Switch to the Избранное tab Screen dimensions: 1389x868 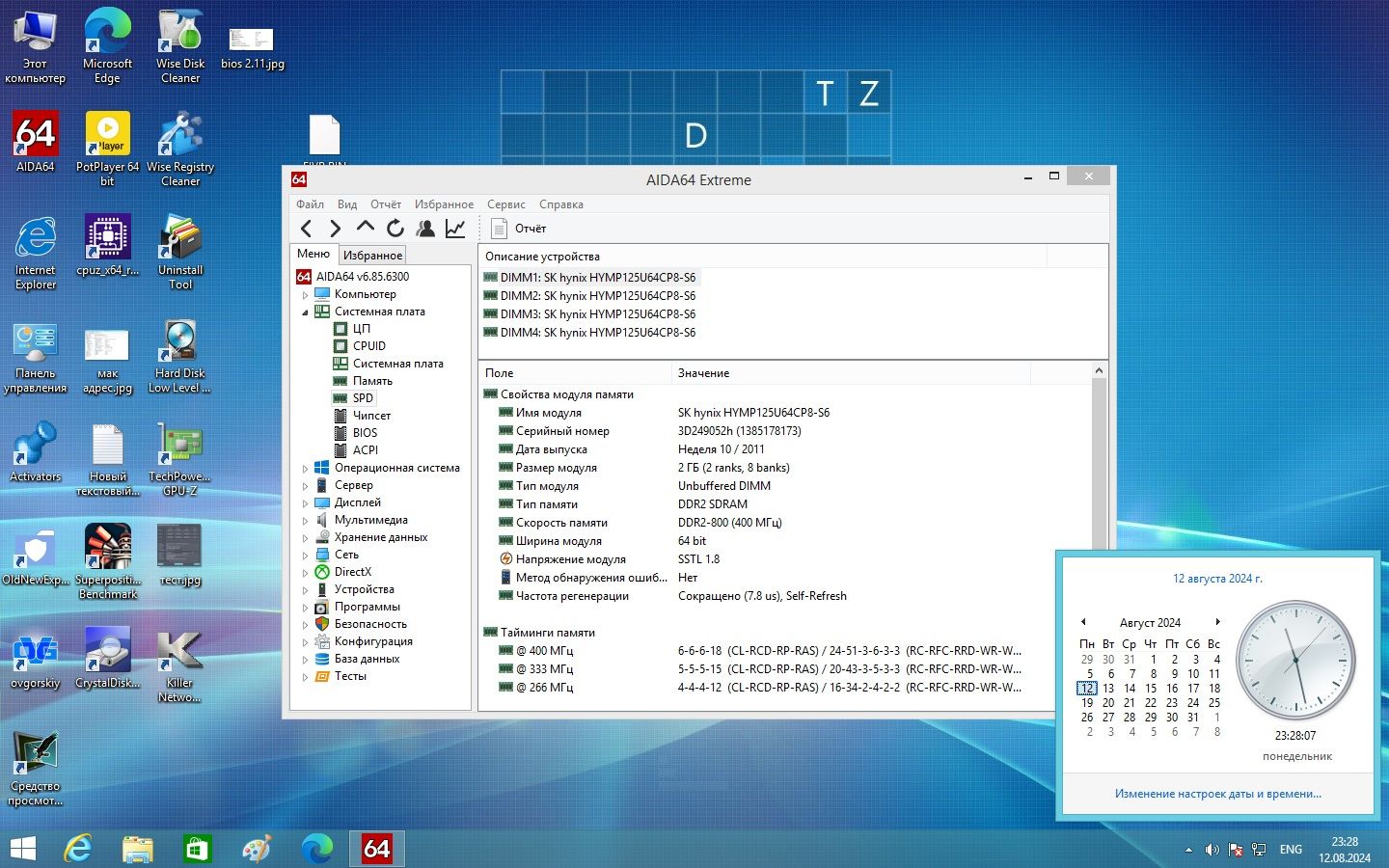pos(372,255)
